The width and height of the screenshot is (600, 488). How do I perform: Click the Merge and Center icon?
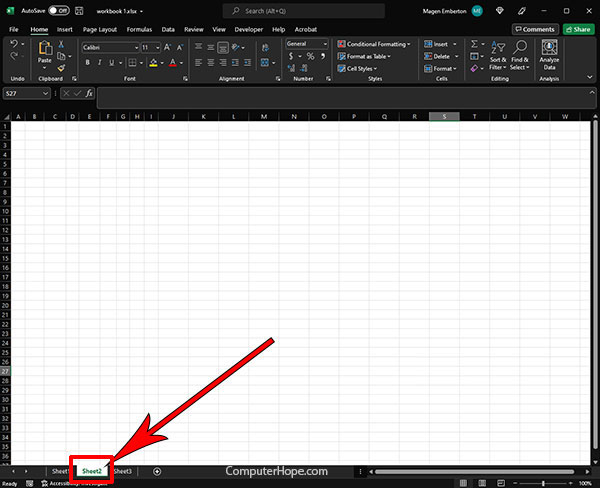(x=265, y=62)
